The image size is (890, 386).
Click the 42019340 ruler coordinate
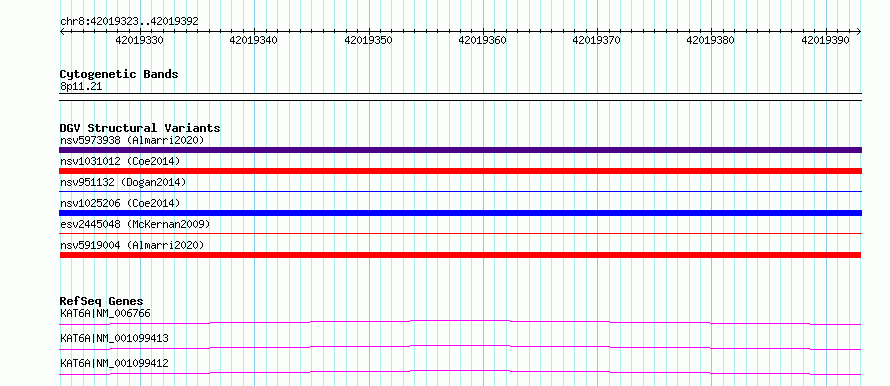click(254, 40)
